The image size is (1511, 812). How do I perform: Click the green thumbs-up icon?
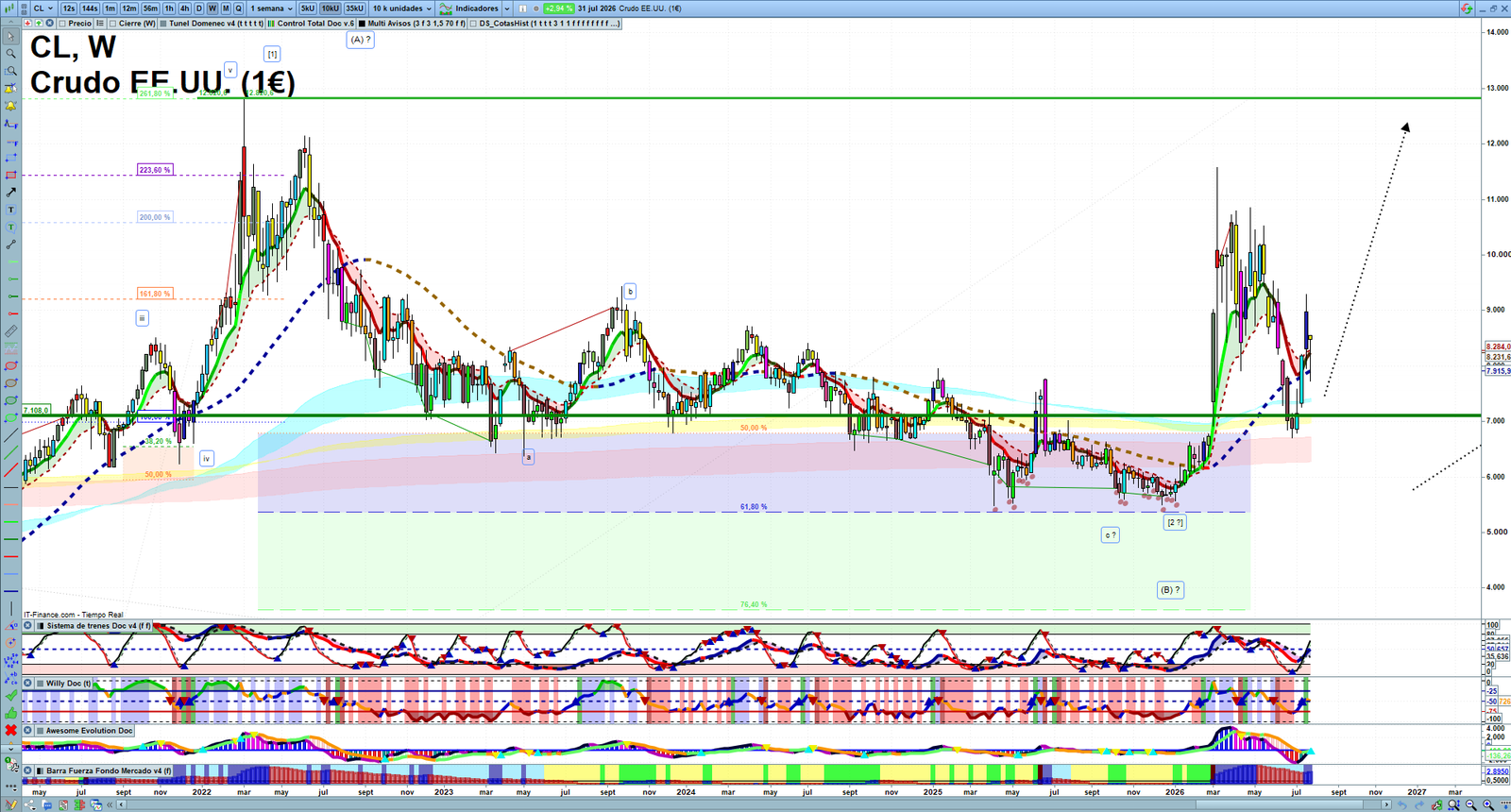[x=11, y=713]
